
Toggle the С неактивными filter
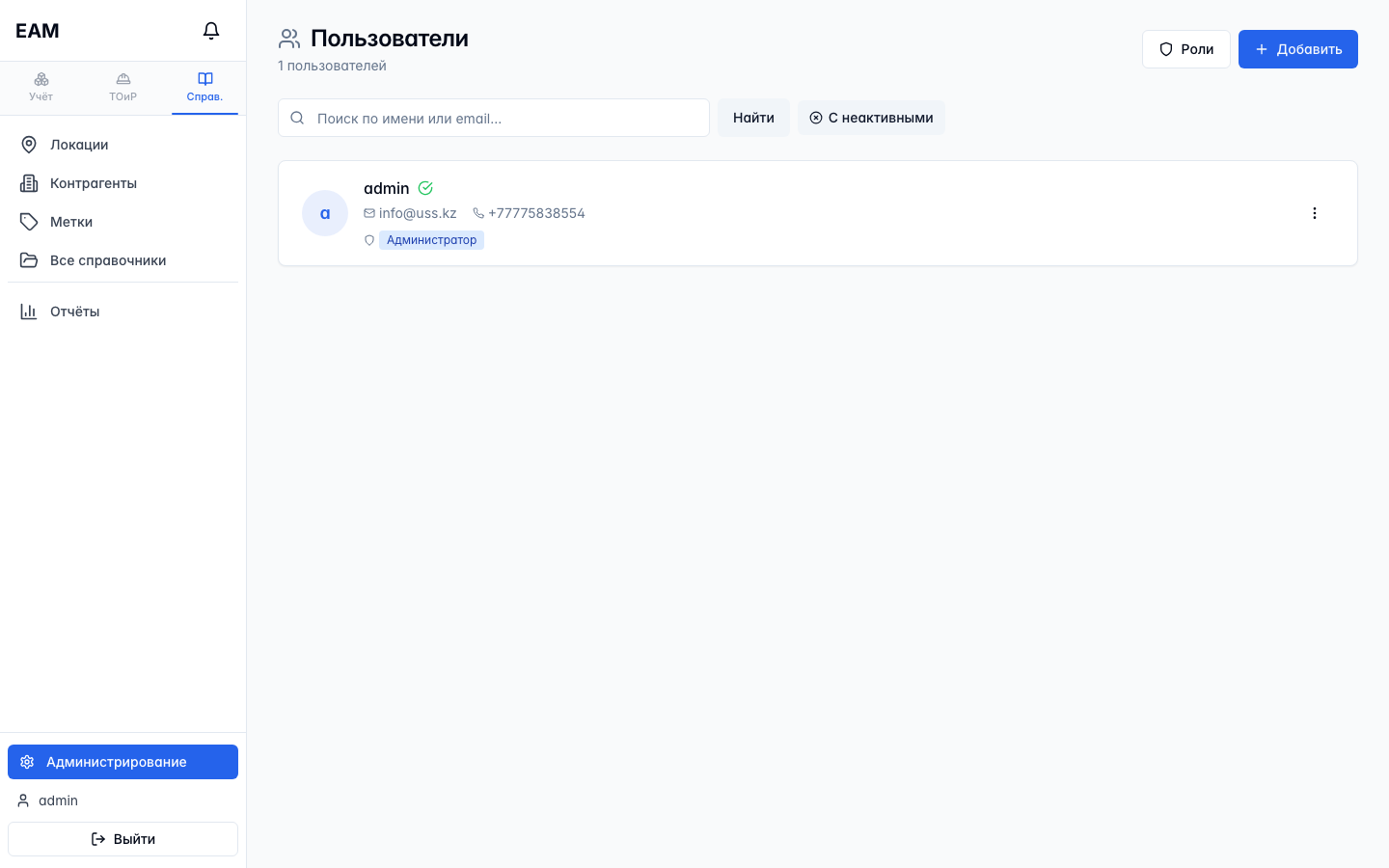point(871,118)
